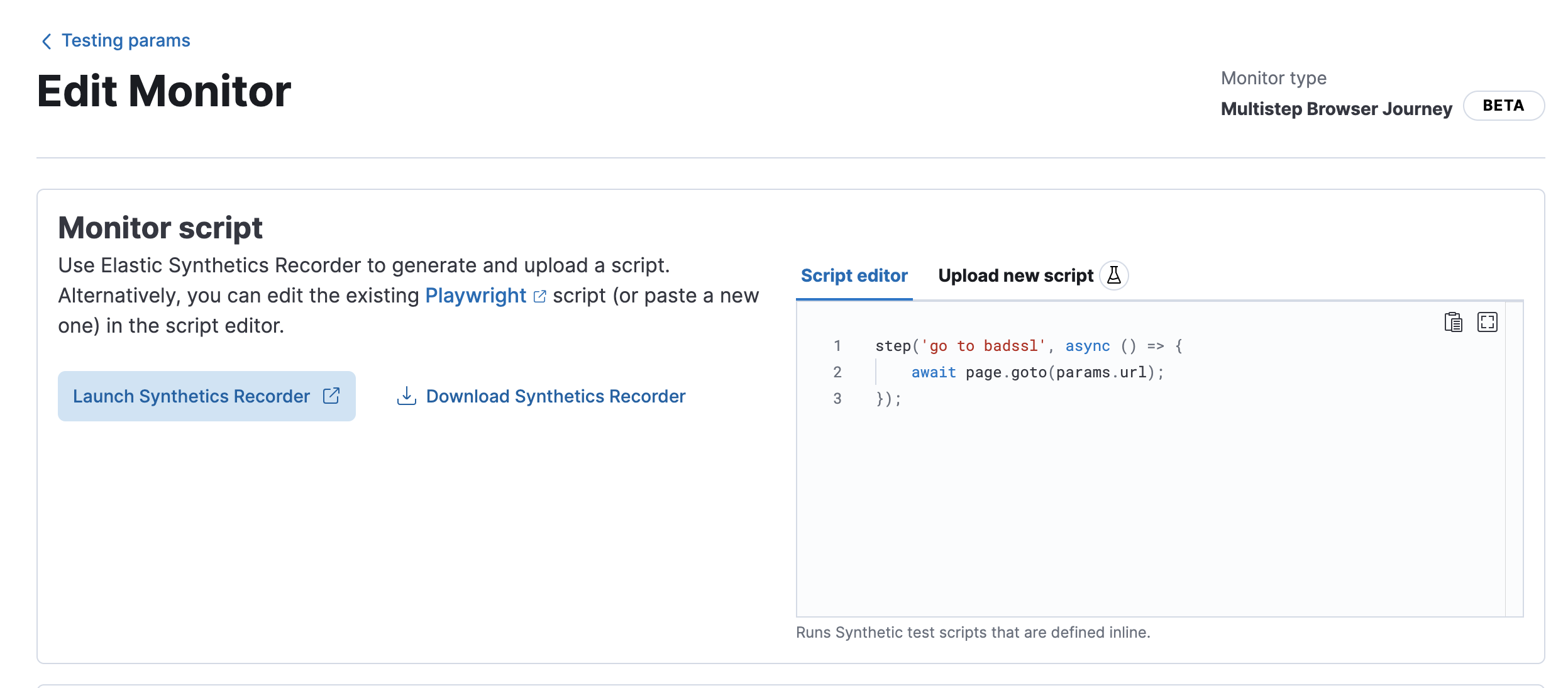This screenshot has width=1568, height=688.
Task: Place the cursor on line 2 of the script
Action: [x=1037, y=372]
